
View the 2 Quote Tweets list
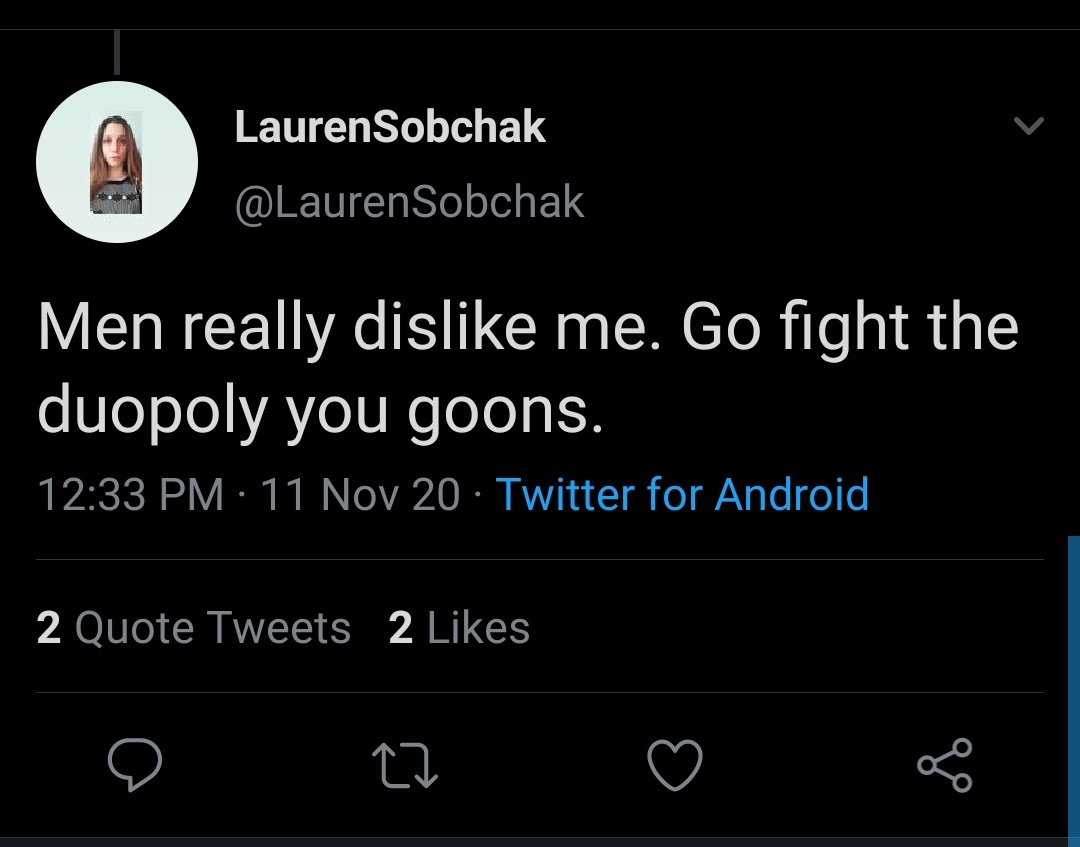point(194,628)
